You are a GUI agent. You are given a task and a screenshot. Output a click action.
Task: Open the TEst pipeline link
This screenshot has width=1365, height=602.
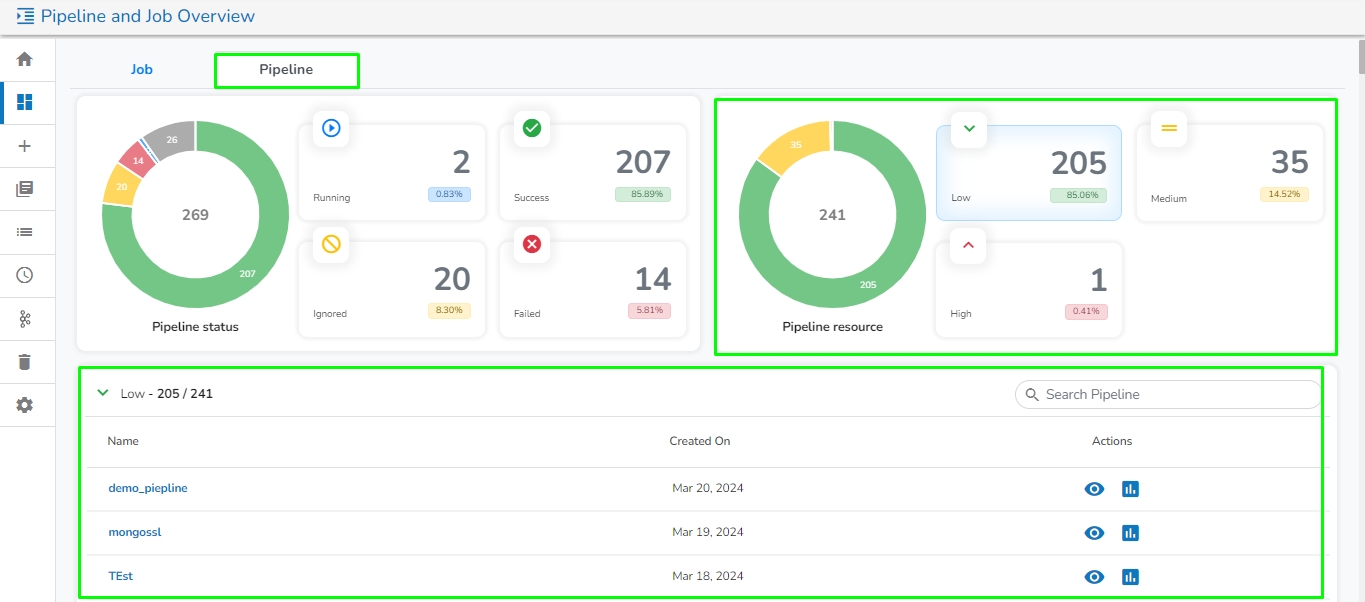pyautogui.click(x=120, y=577)
